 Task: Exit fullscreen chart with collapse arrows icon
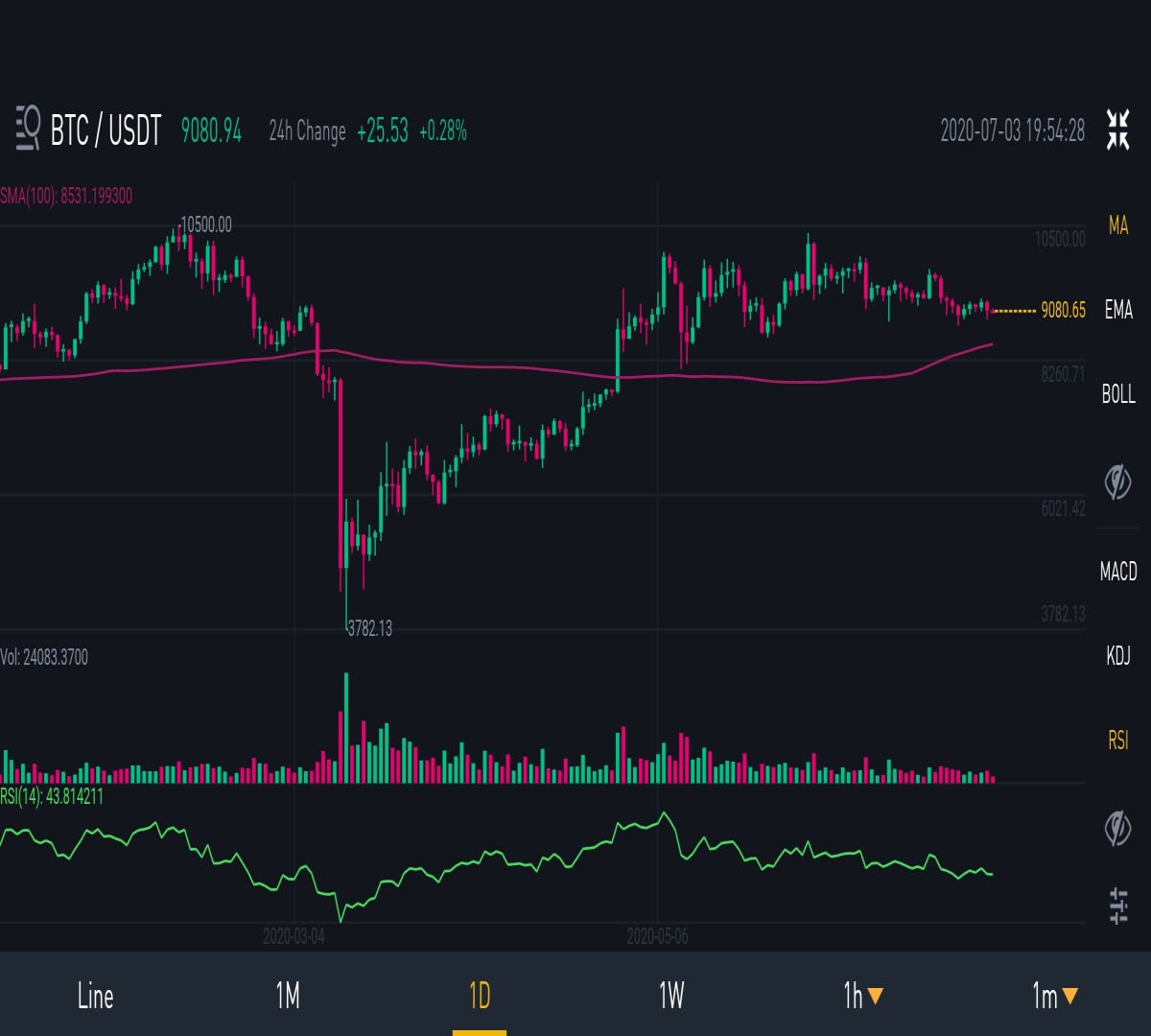coord(1117,129)
